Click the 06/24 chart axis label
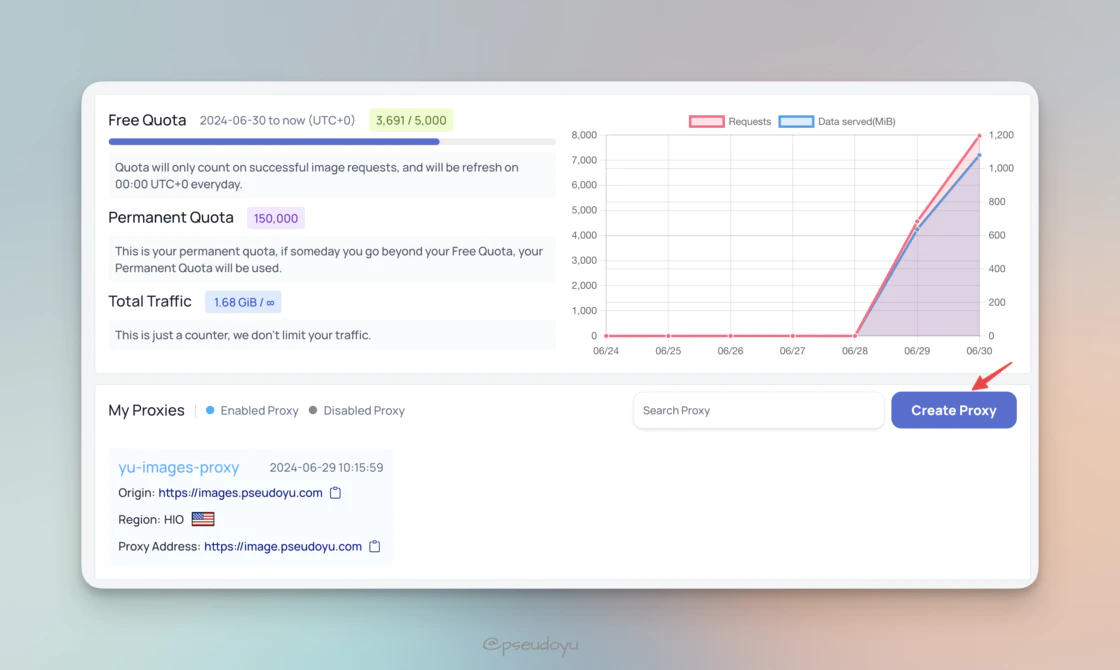 (606, 351)
